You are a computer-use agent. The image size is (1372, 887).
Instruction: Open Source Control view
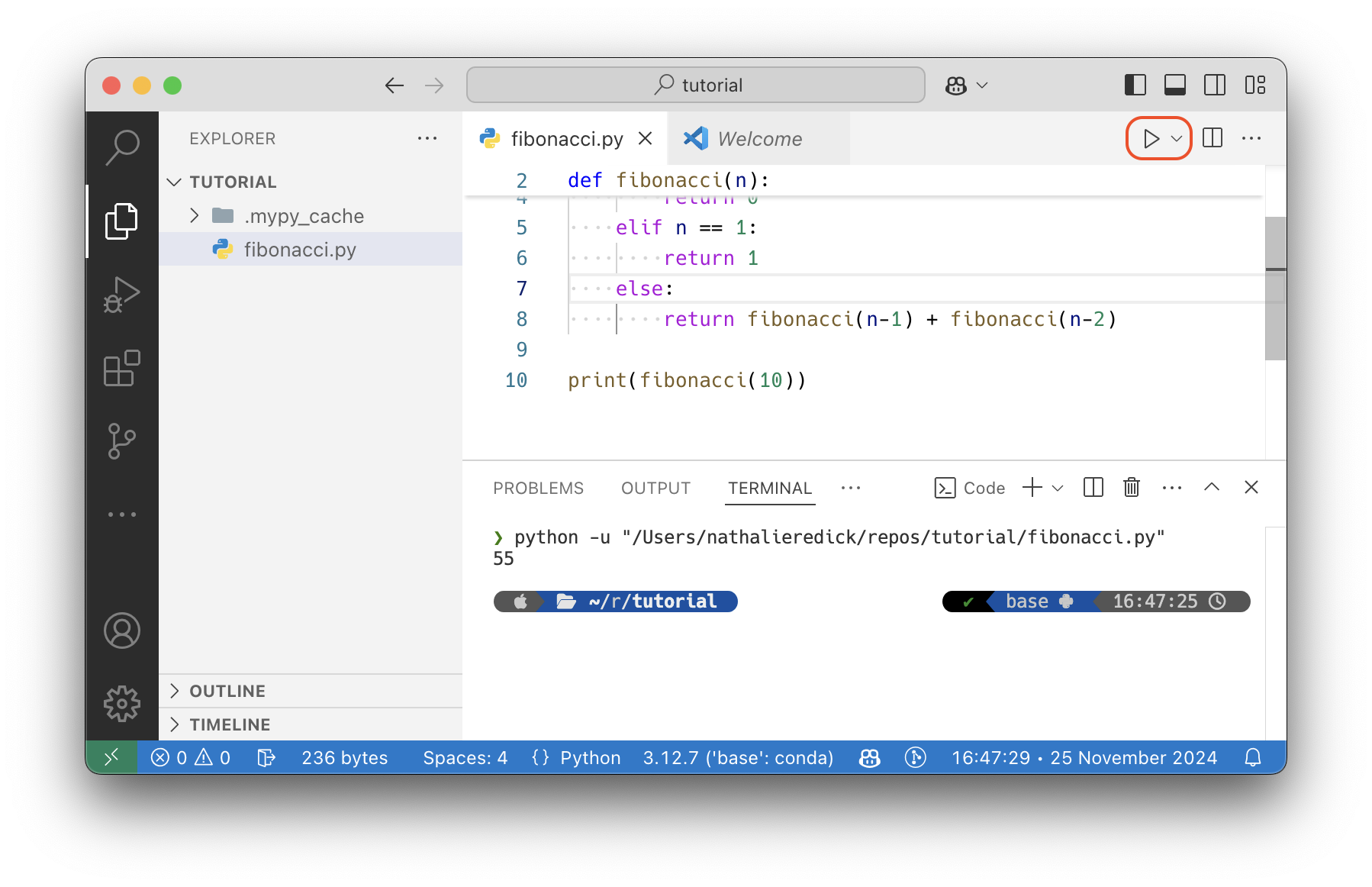(122, 441)
